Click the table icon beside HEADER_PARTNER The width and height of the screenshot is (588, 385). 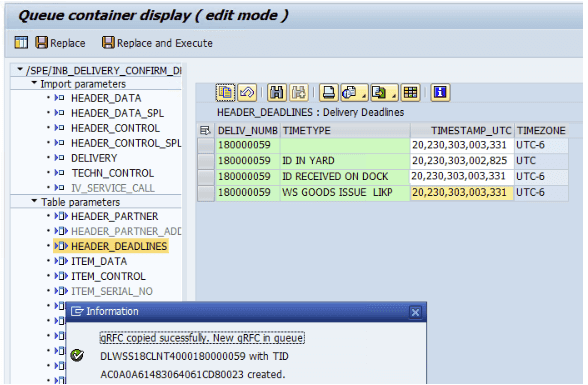pyautogui.click(x=61, y=216)
